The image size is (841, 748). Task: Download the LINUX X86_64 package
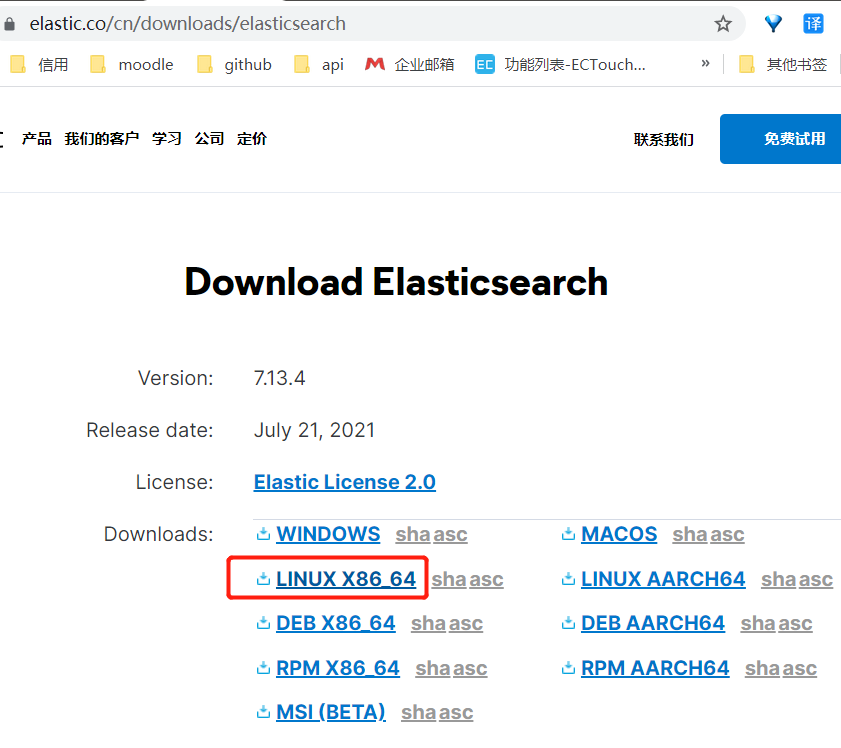pyautogui.click(x=346, y=579)
